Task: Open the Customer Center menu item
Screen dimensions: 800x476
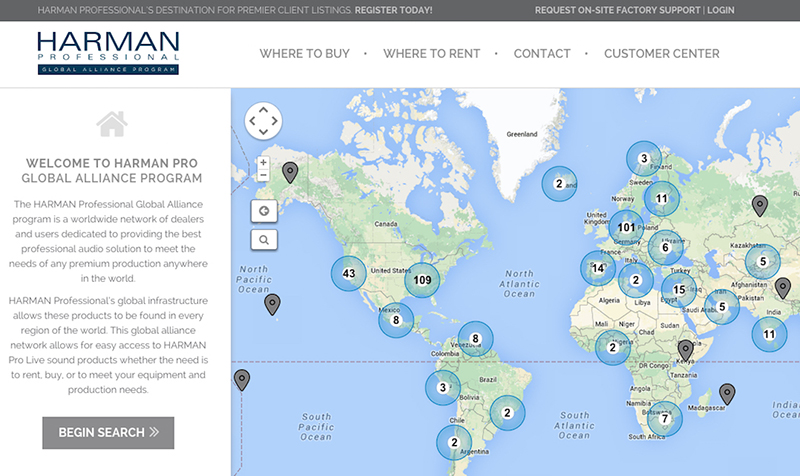Action: click(662, 54)
